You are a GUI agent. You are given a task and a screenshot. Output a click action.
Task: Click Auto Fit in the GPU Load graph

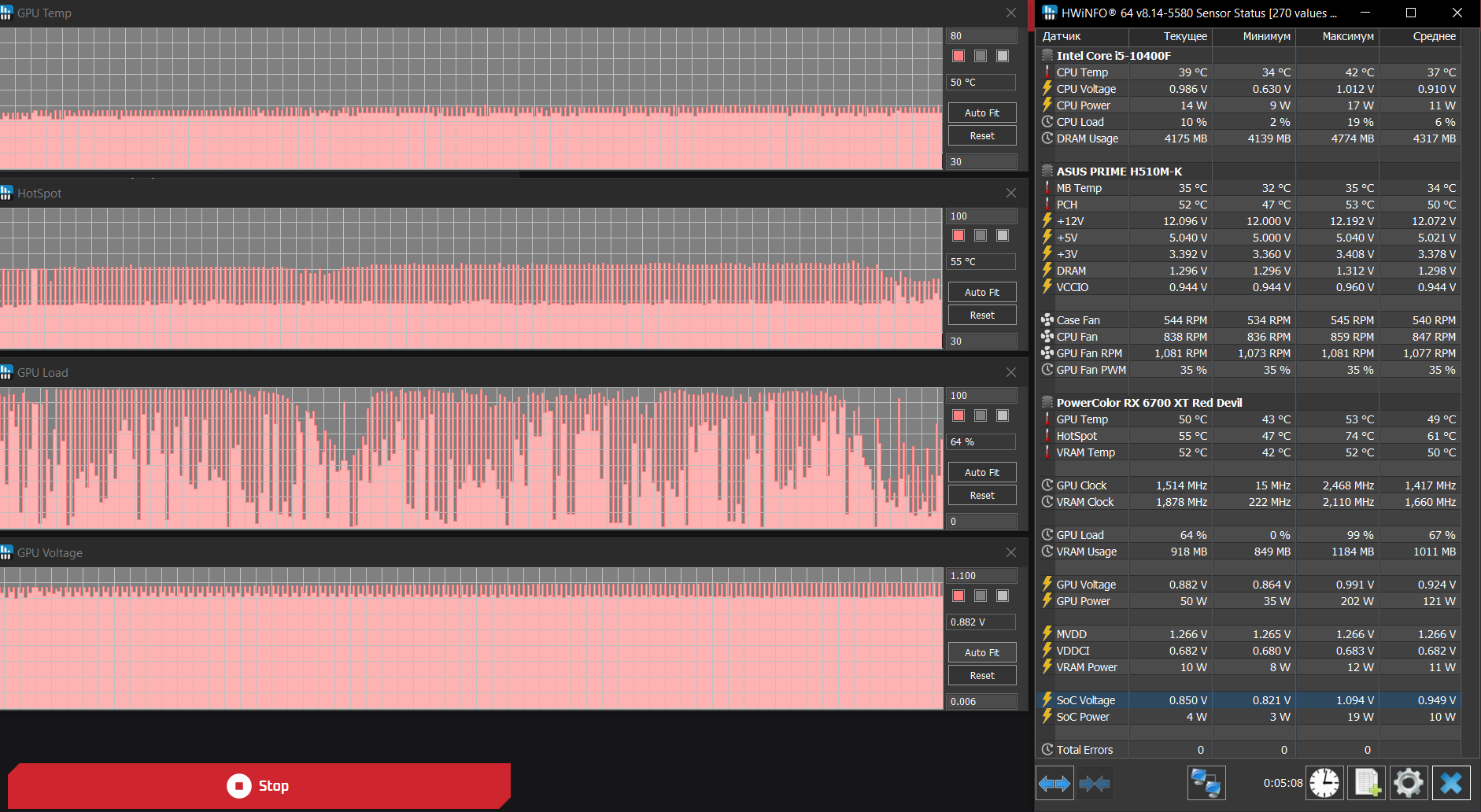pos(982,472)
